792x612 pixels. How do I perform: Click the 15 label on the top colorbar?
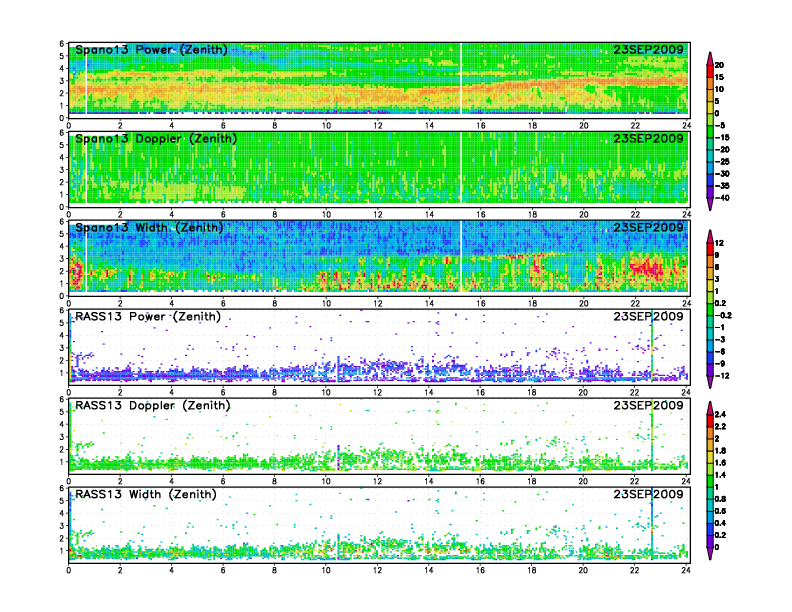click(719, 77)
